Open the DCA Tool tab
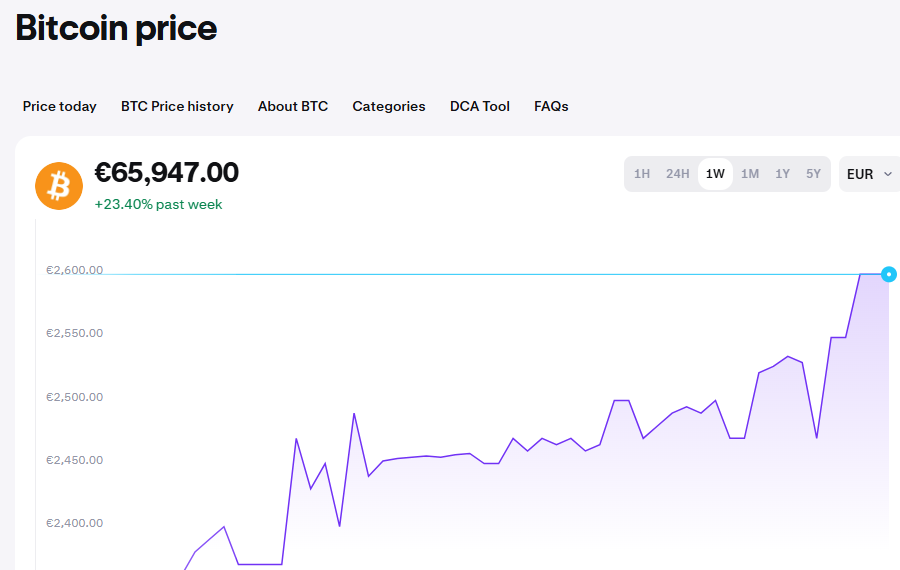The height and width of the screenshot is (570, 900). point(480,107)
